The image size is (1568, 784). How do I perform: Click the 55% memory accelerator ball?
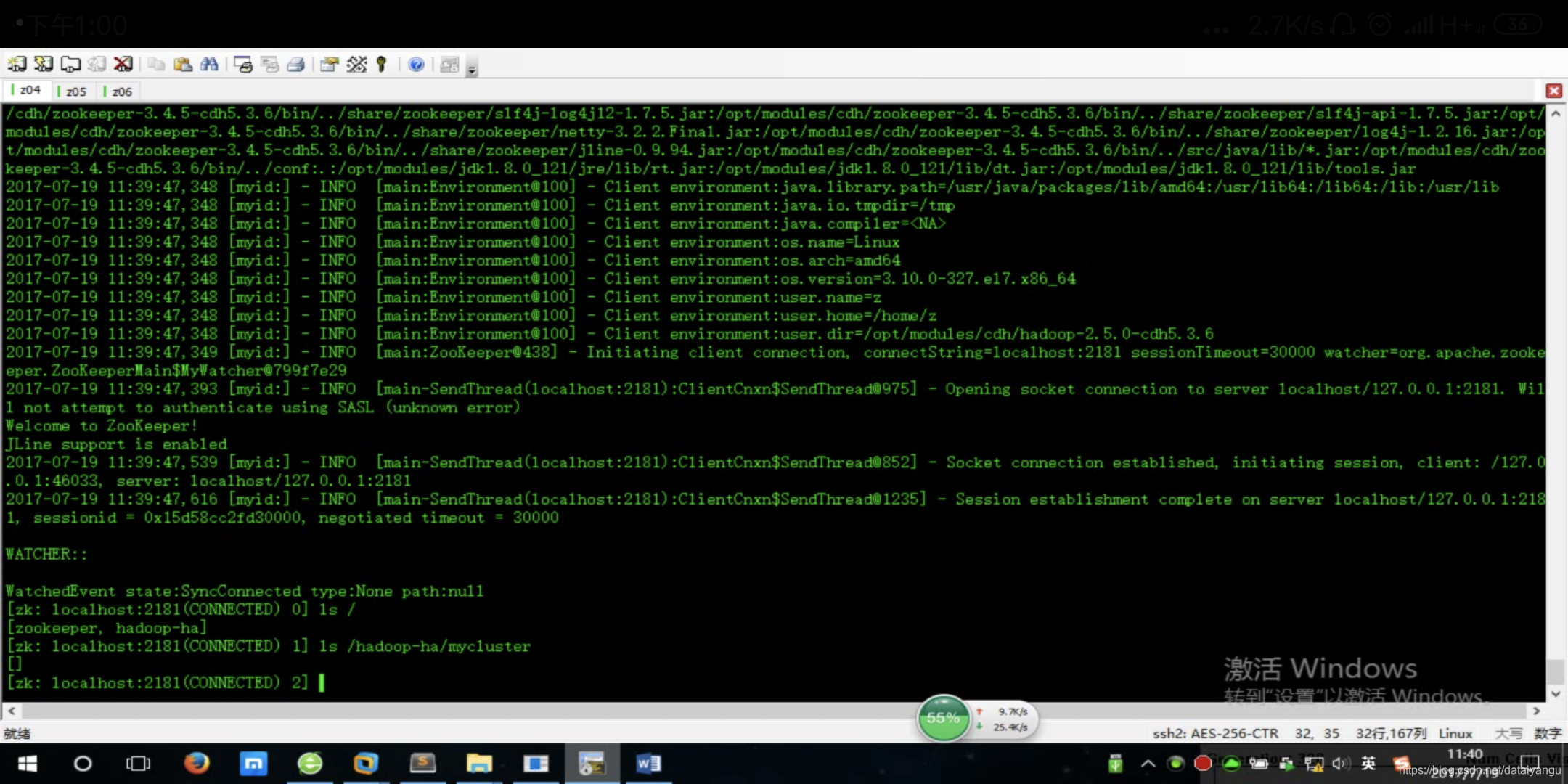[943, 718]
